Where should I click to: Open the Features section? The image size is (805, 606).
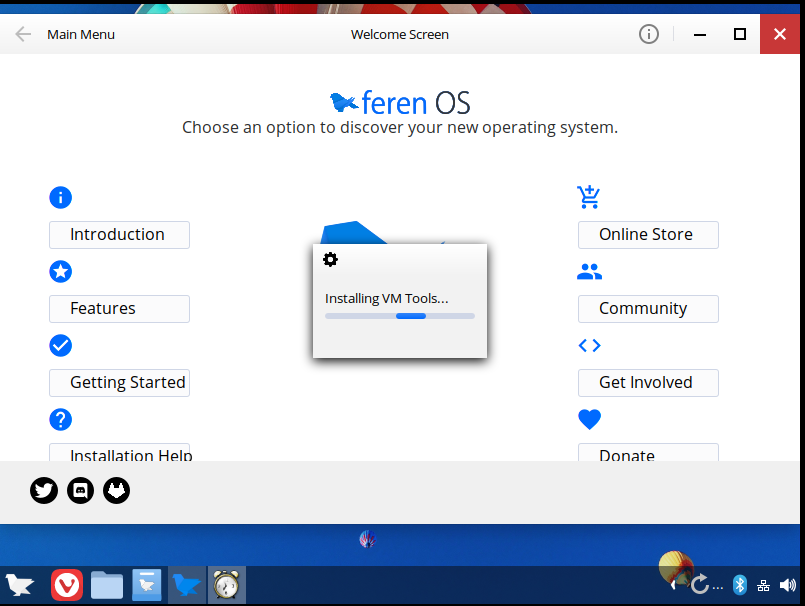[119, 309]
